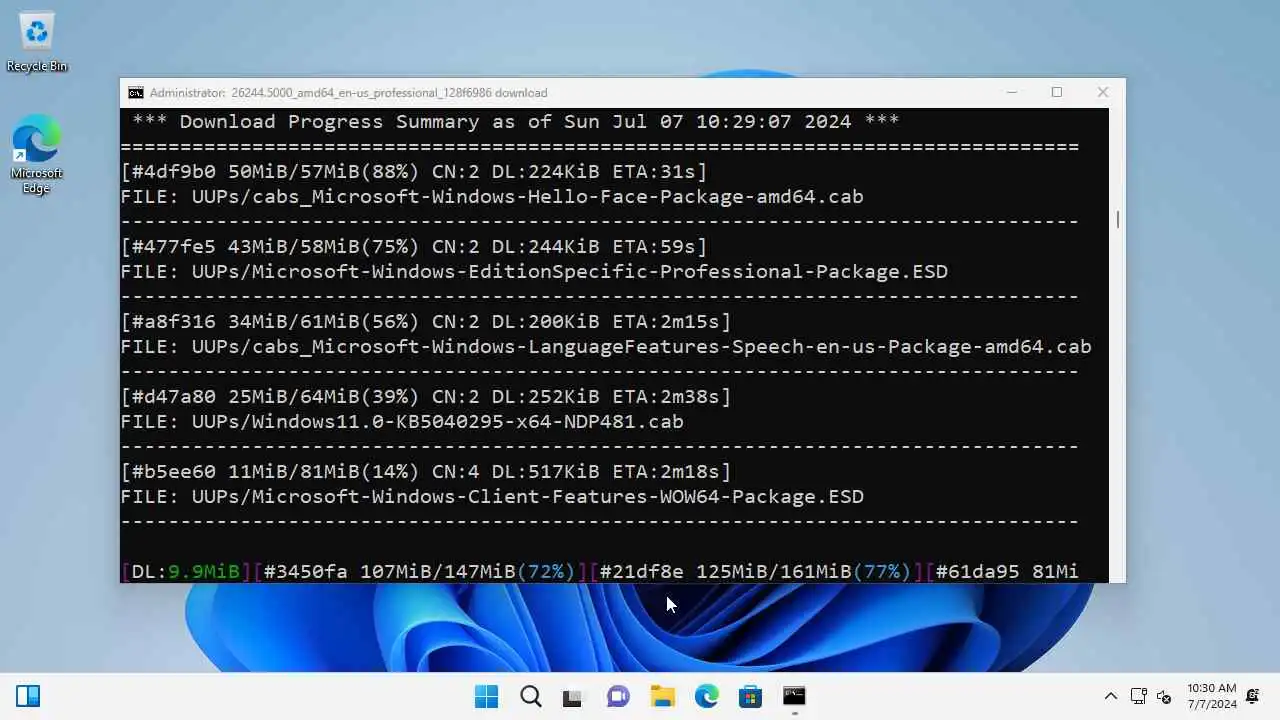Screen dimensions: 1280x720
Task: Minimize the command prompt window
Action: 1012,92
